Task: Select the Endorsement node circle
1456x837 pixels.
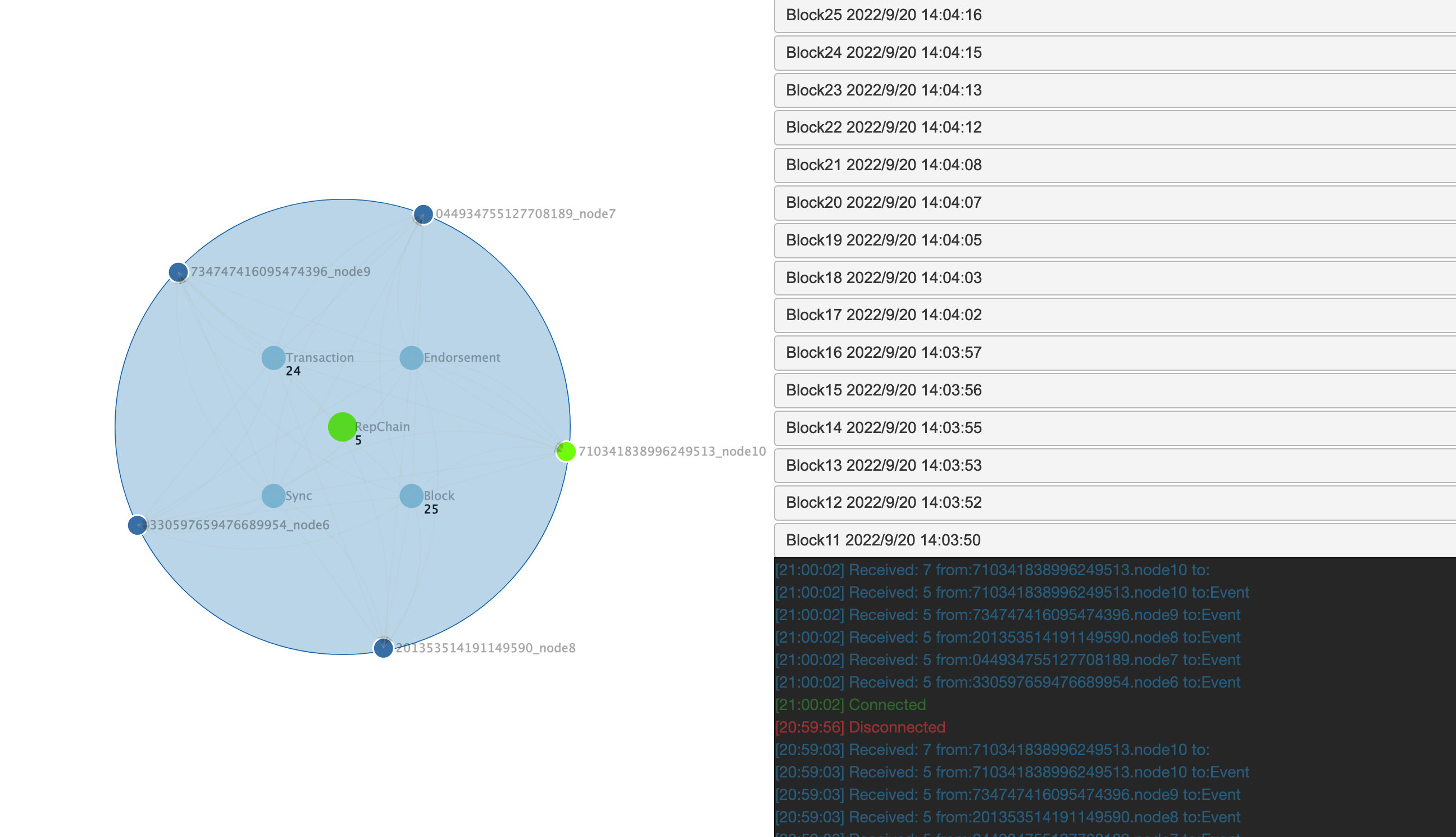Action: [412, 358]
